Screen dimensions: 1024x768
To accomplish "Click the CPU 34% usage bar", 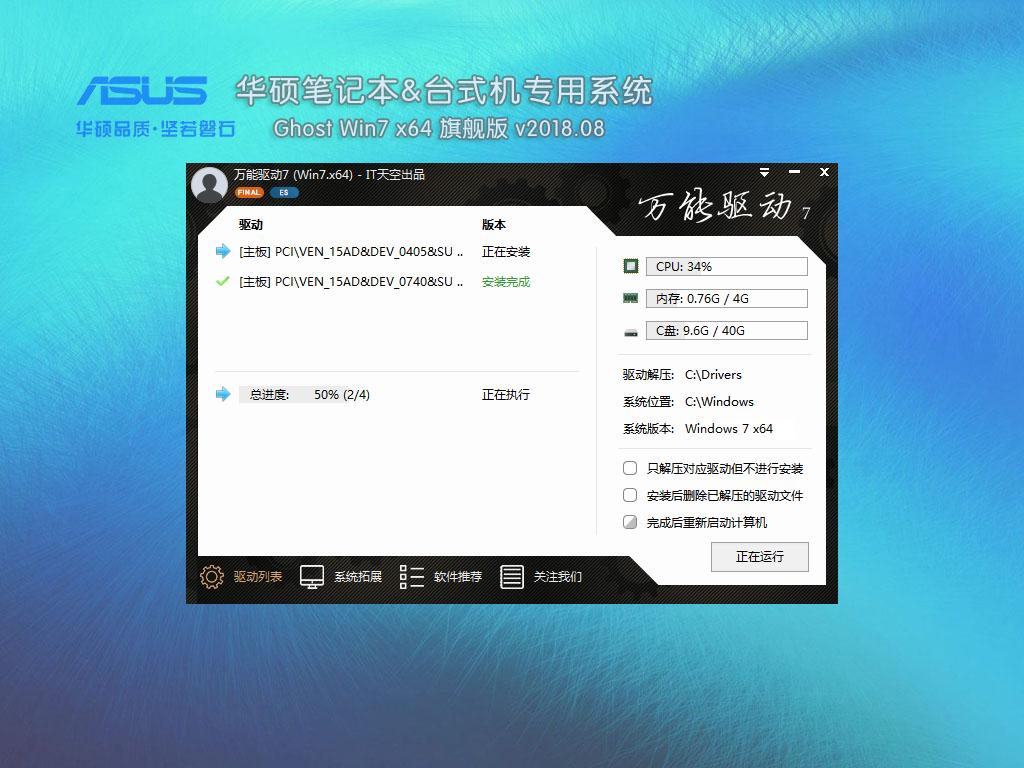I will (727, 266).
